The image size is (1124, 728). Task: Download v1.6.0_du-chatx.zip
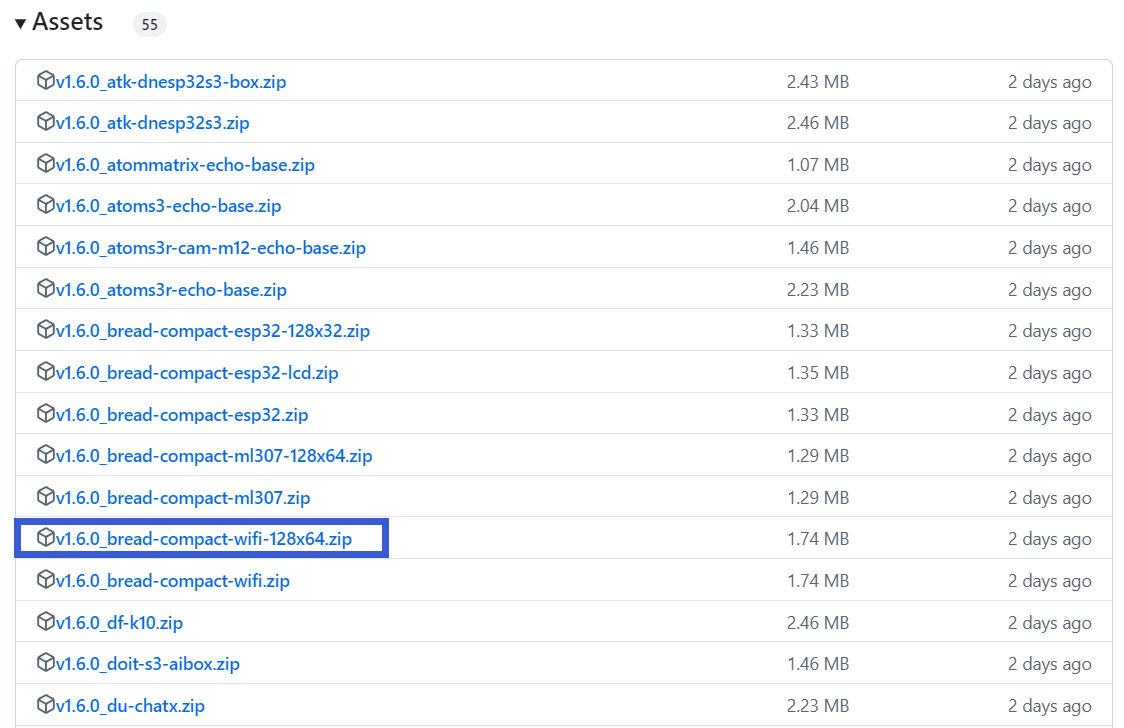(x=130, y=706)
